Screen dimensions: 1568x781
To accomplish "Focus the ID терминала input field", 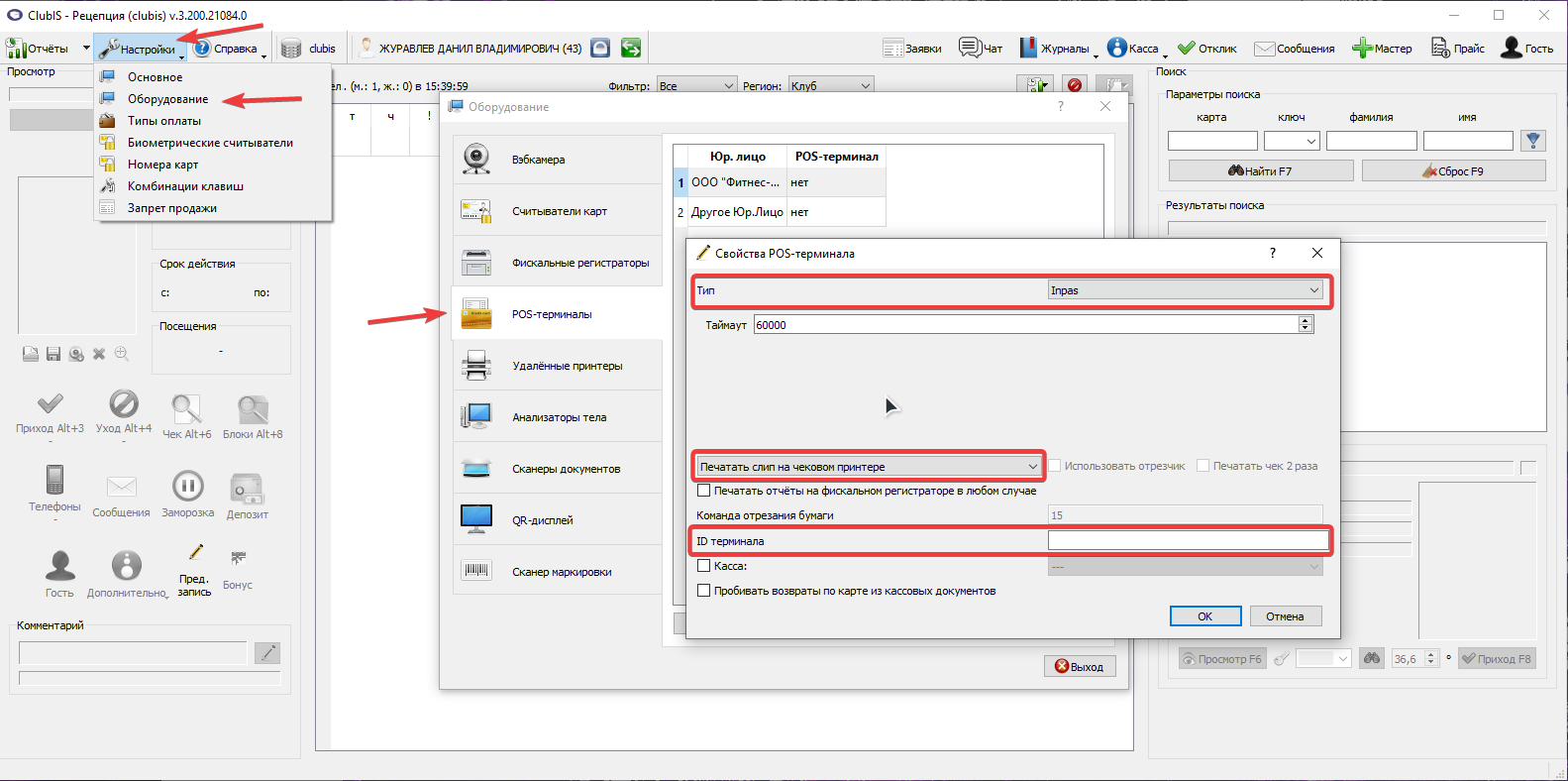I will 1188,541.
